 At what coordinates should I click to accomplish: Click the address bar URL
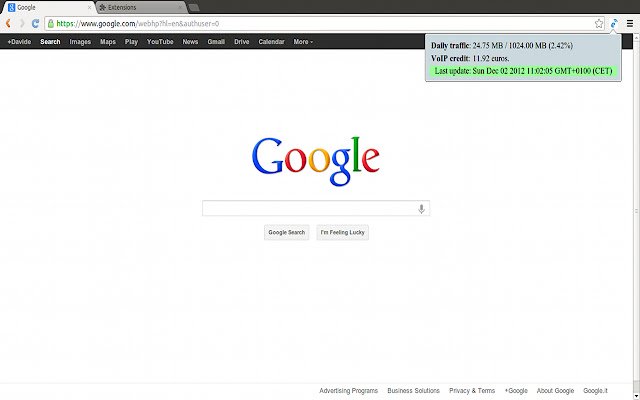click(x=138, y=24)
